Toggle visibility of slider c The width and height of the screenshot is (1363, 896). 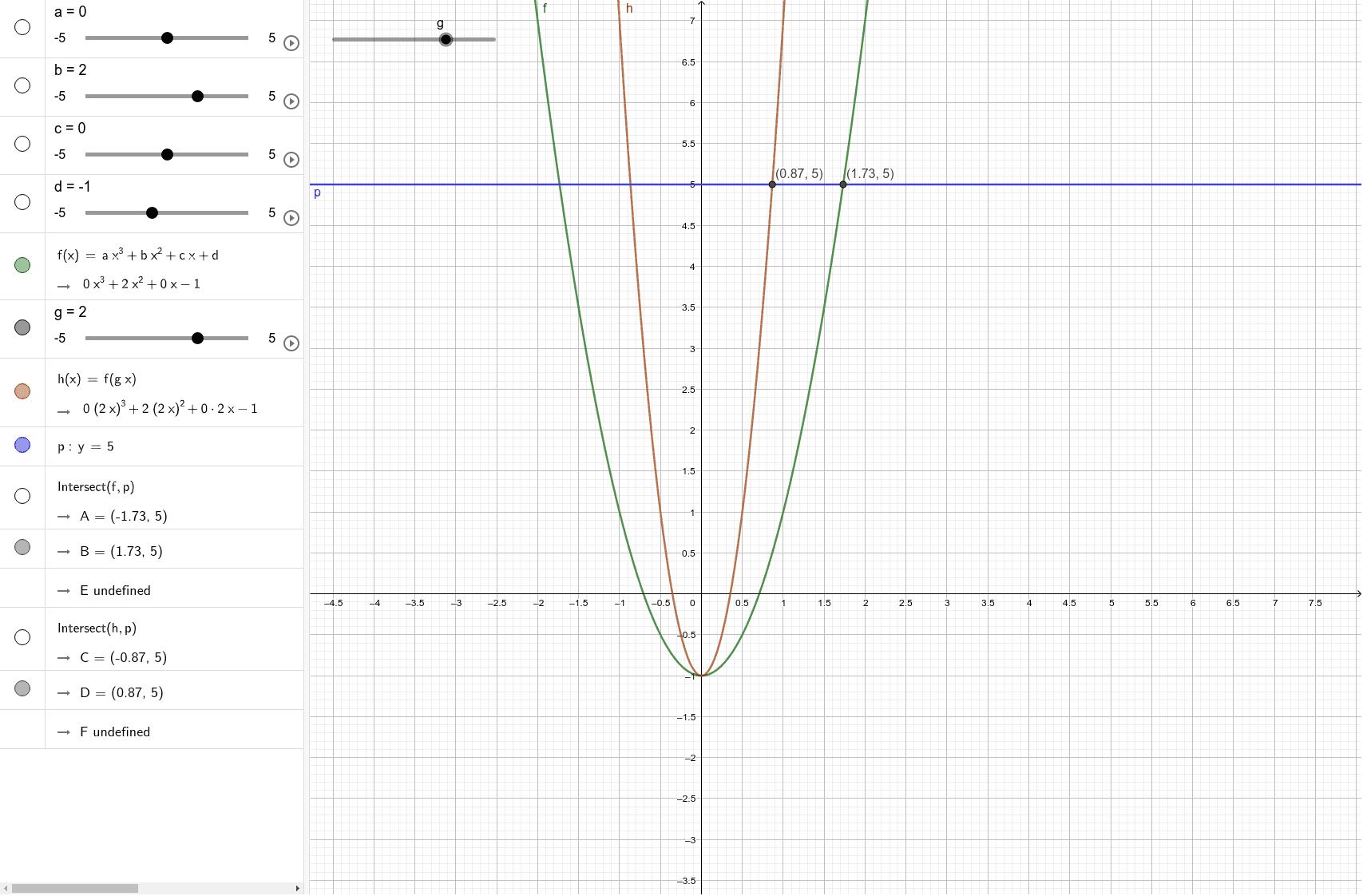[22, 144]
